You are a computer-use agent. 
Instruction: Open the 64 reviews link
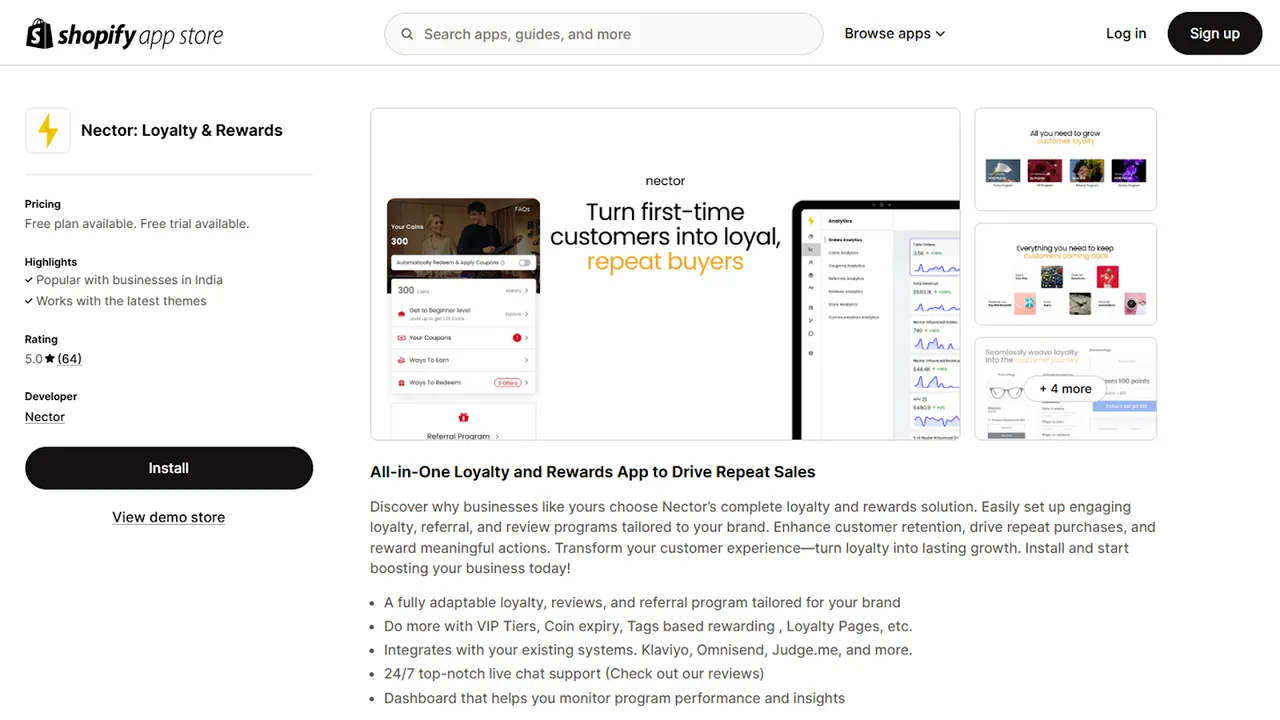[69, 359]
